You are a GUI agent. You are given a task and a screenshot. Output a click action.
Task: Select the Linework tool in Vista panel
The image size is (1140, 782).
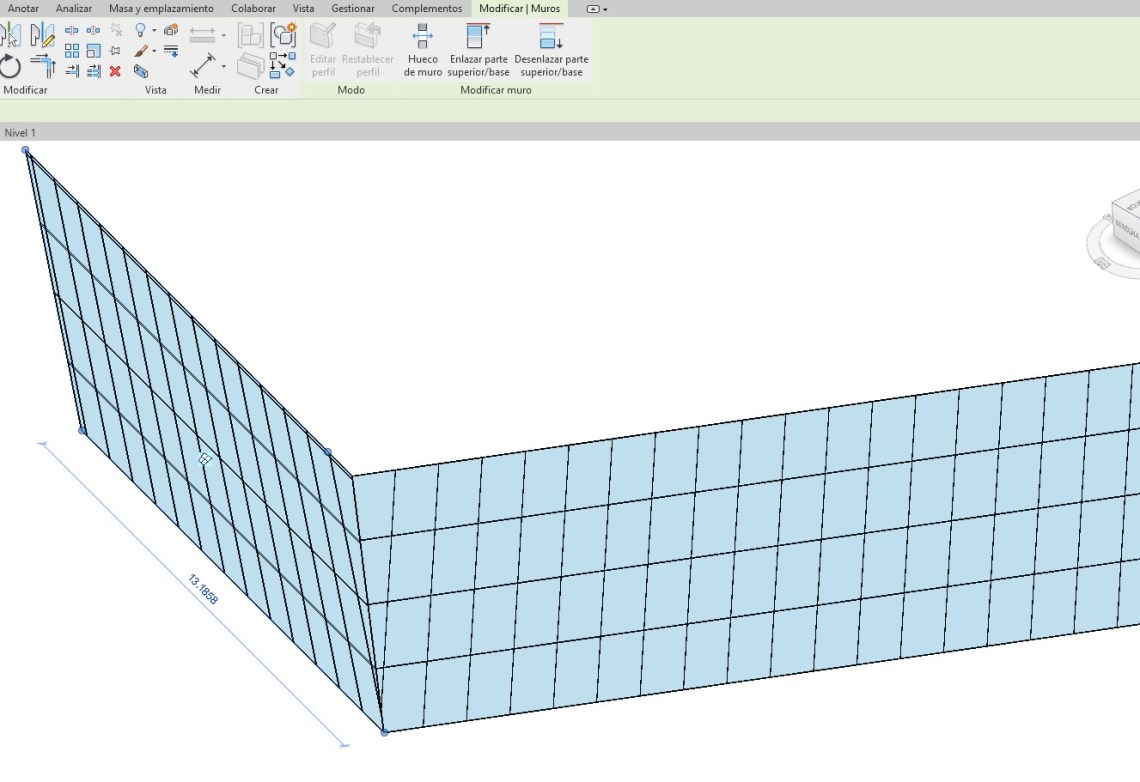171,51
